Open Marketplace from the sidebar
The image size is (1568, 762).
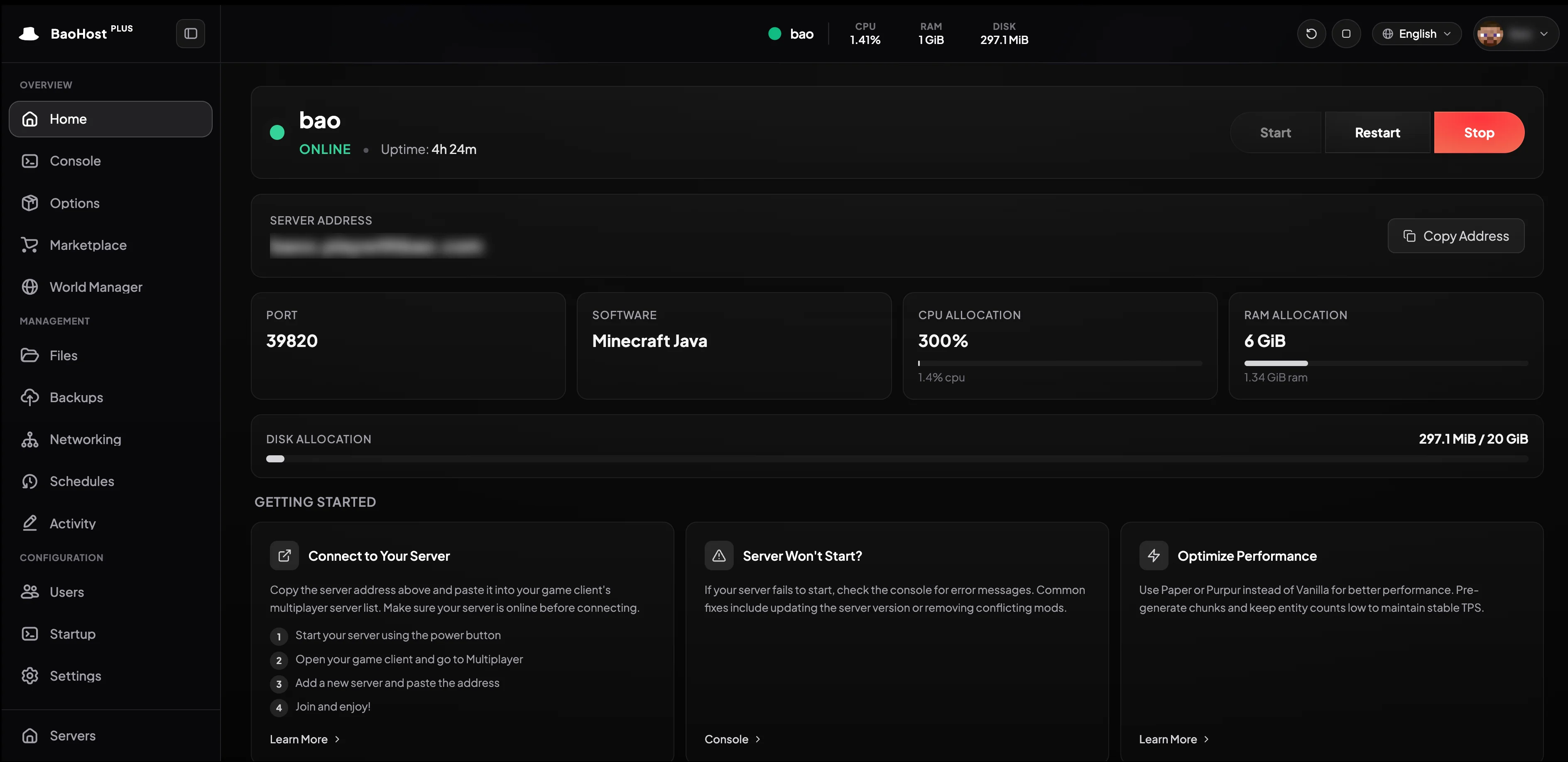[110, 244]
